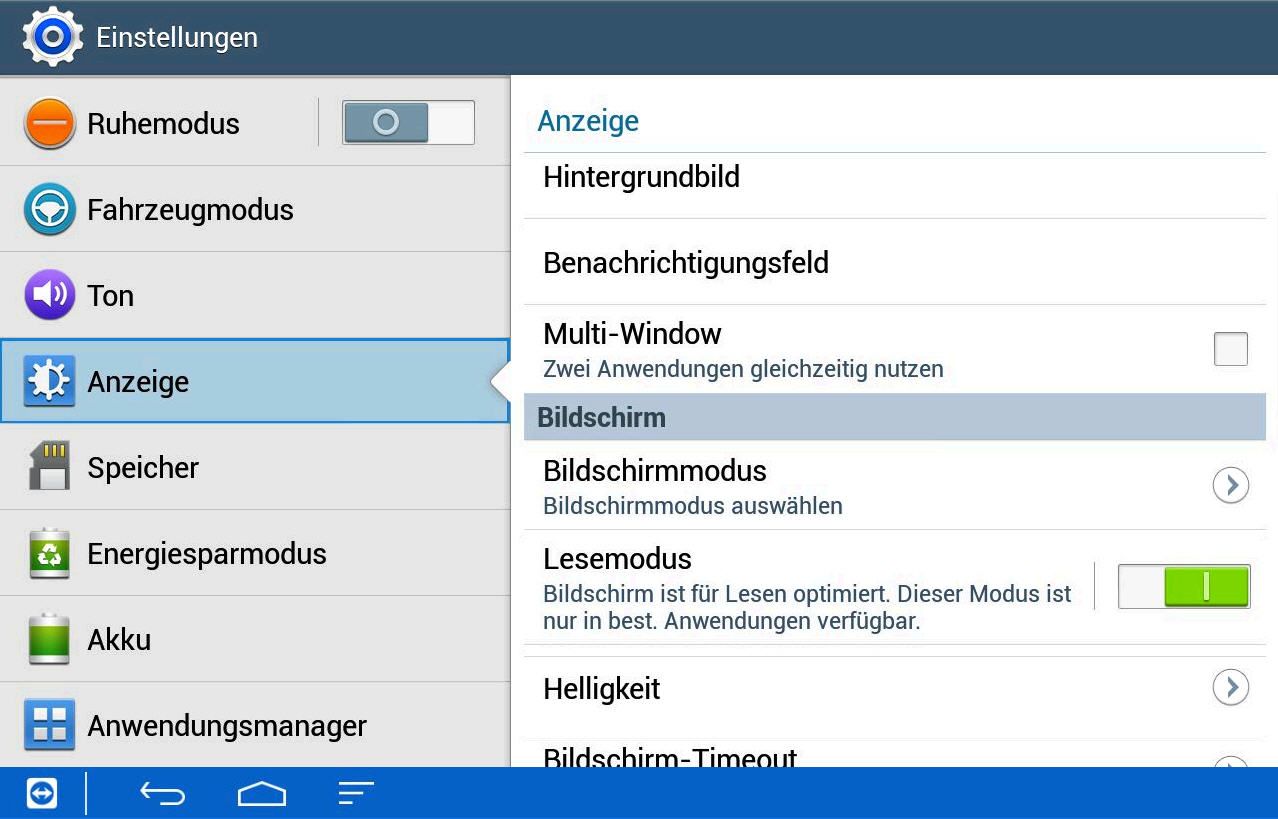Open the recent apps menu icon
Screen dimensions: 1278x819
coord(356,794)
